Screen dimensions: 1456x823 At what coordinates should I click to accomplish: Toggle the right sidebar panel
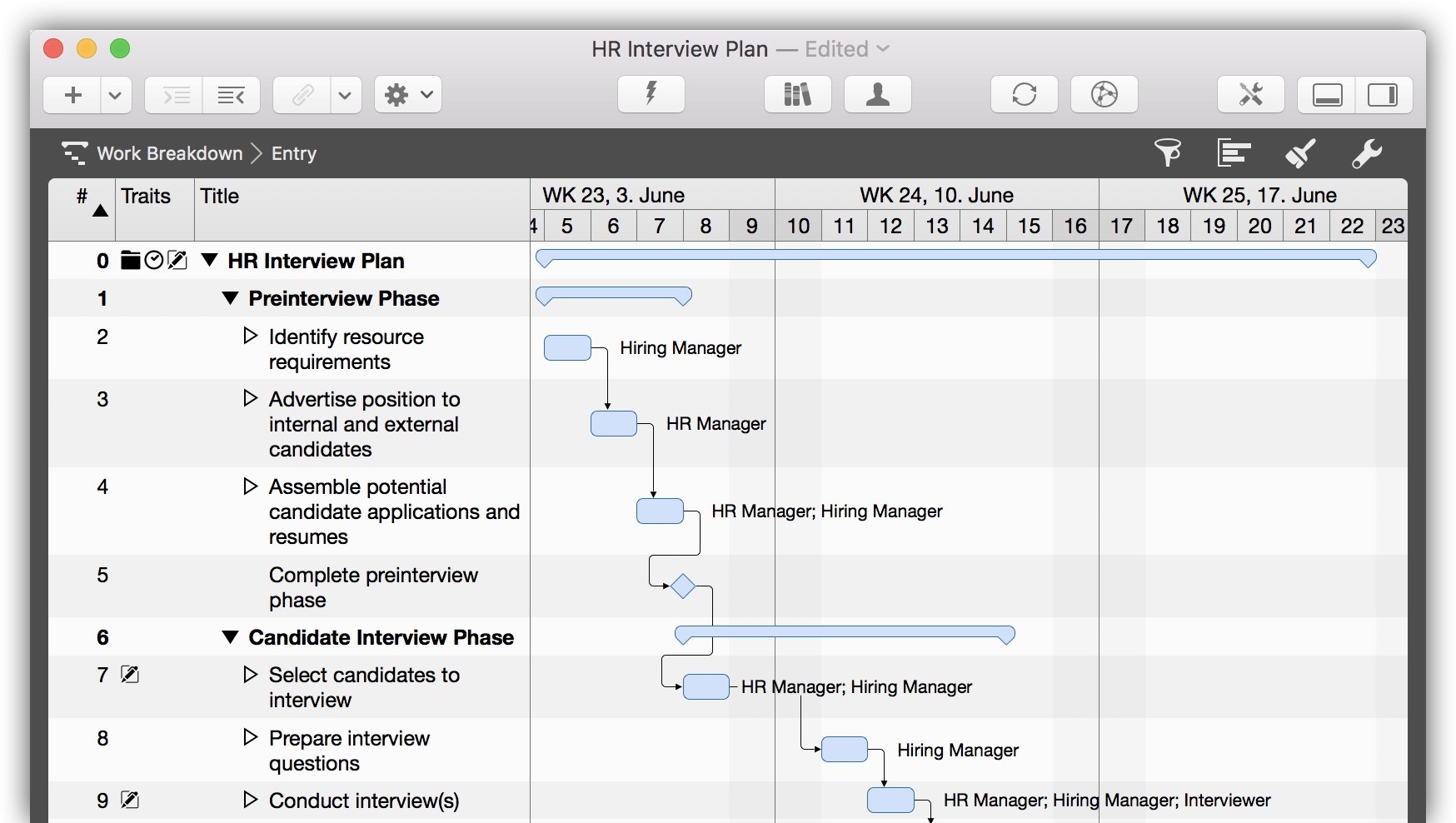[1383, 95]
